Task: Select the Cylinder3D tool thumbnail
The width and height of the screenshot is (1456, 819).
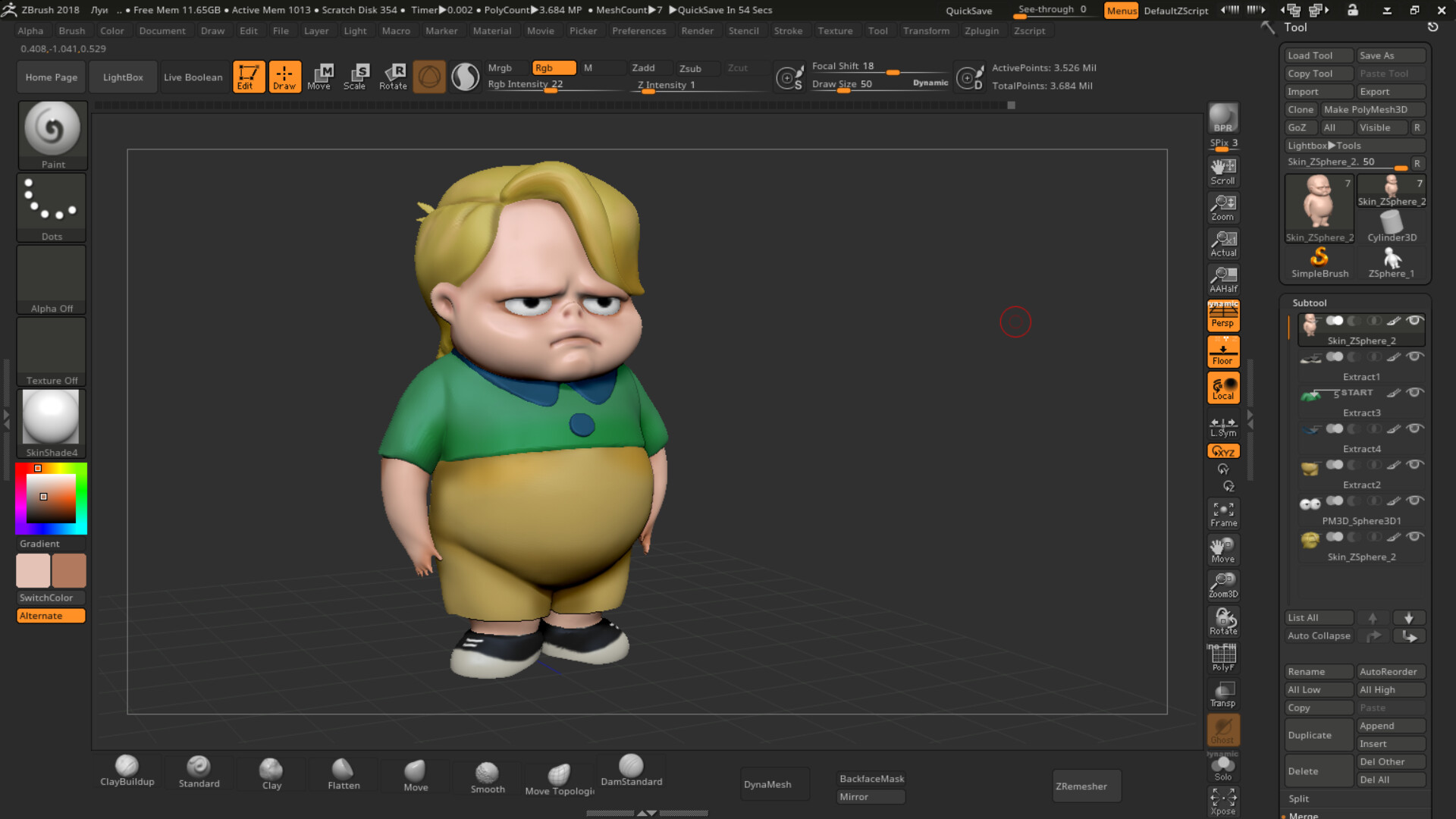Action: tap(1391, 227)
